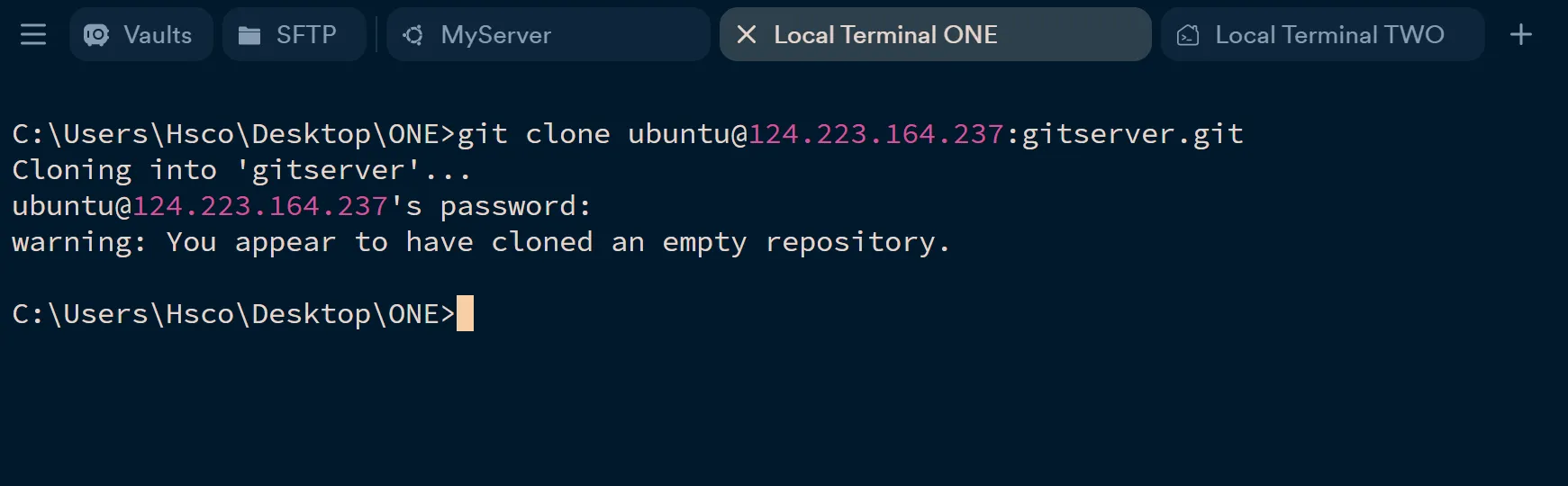Open the SFTP section label
1568x486 pixels.
tap(306, 35)
